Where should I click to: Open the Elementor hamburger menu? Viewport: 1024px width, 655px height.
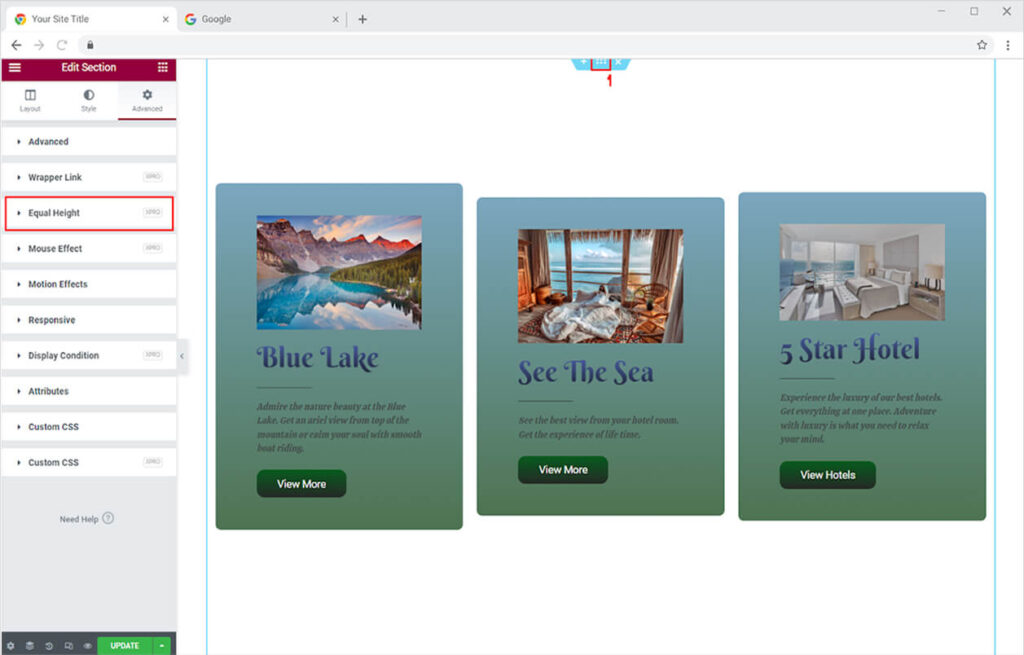14,67
